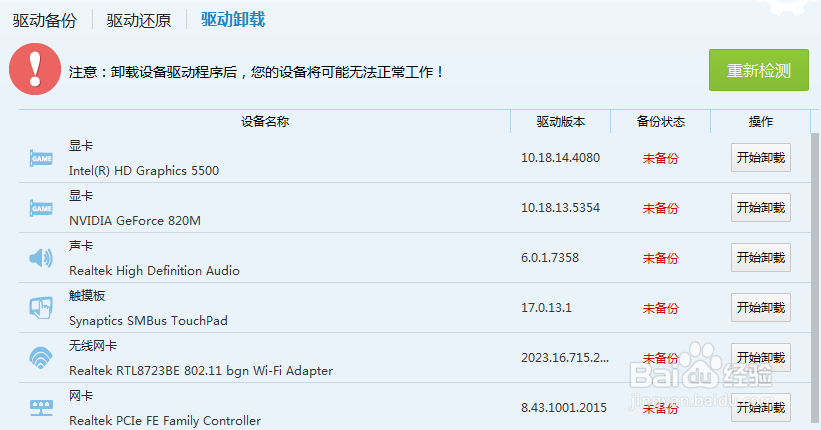Screen dimensions: 821x430
Task: Start uninstalling Realtek High Definition Audio driver
Action: 761,257
